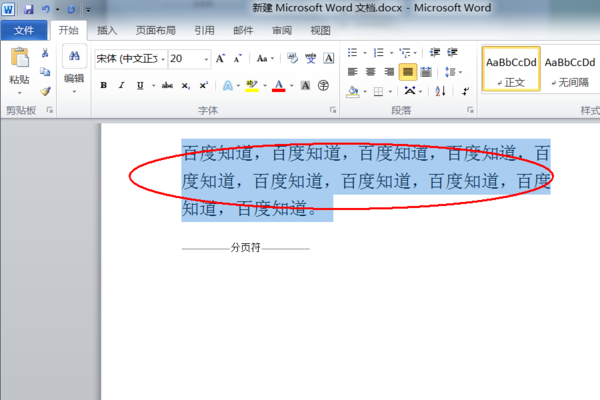Switch to the 插入 tab
The height and width of the screenshot is (400, 600).
pos(107,30)
